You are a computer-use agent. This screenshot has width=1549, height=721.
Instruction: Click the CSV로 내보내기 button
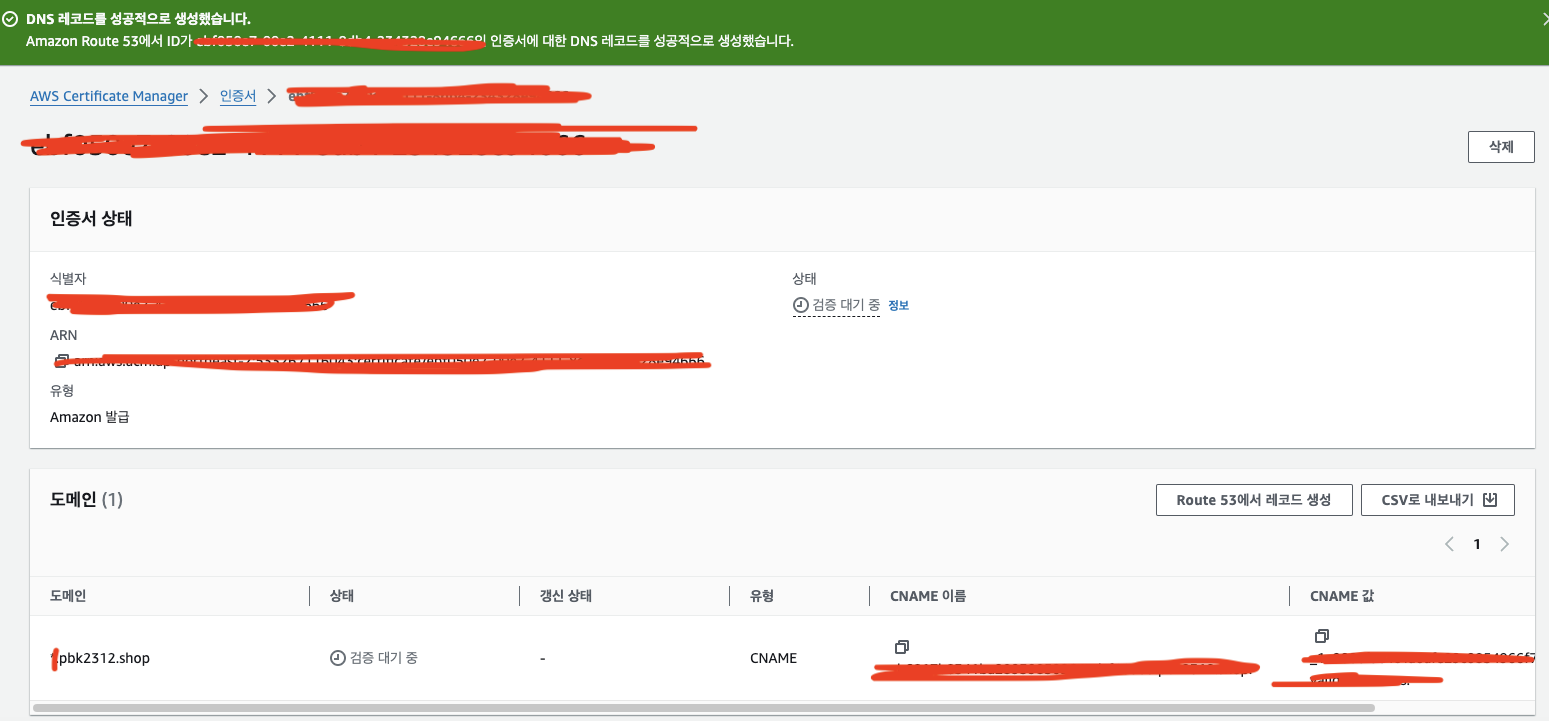[1438, 500]
